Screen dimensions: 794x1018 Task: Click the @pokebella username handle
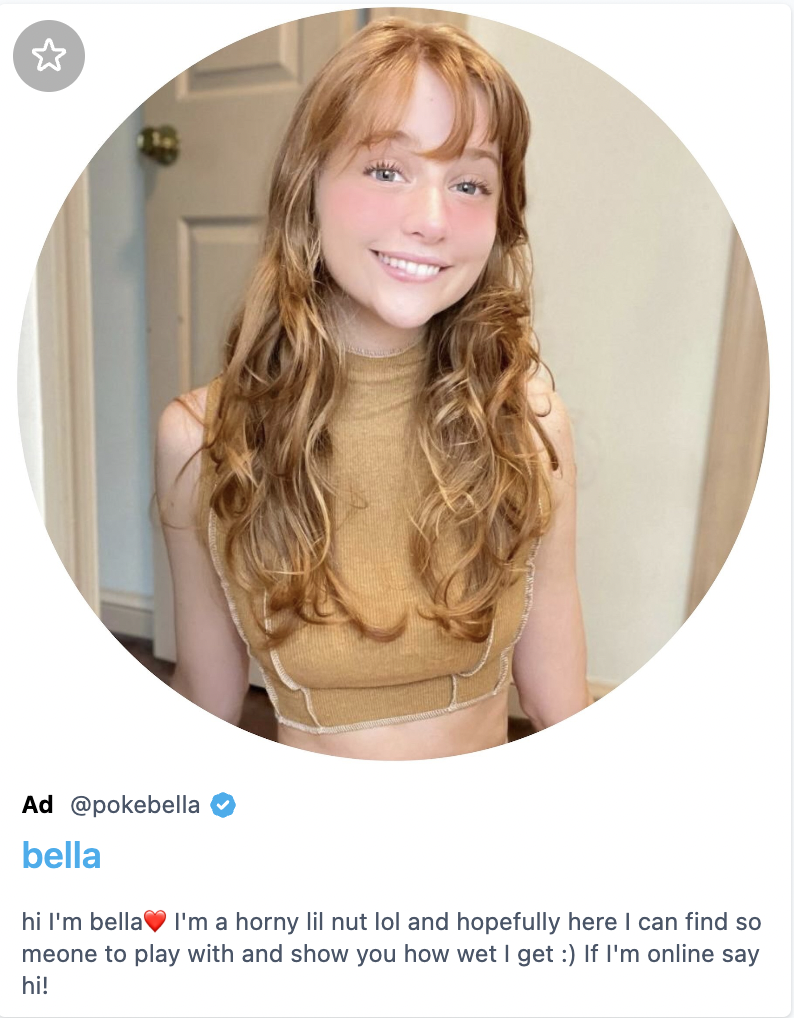pos(135,805)
